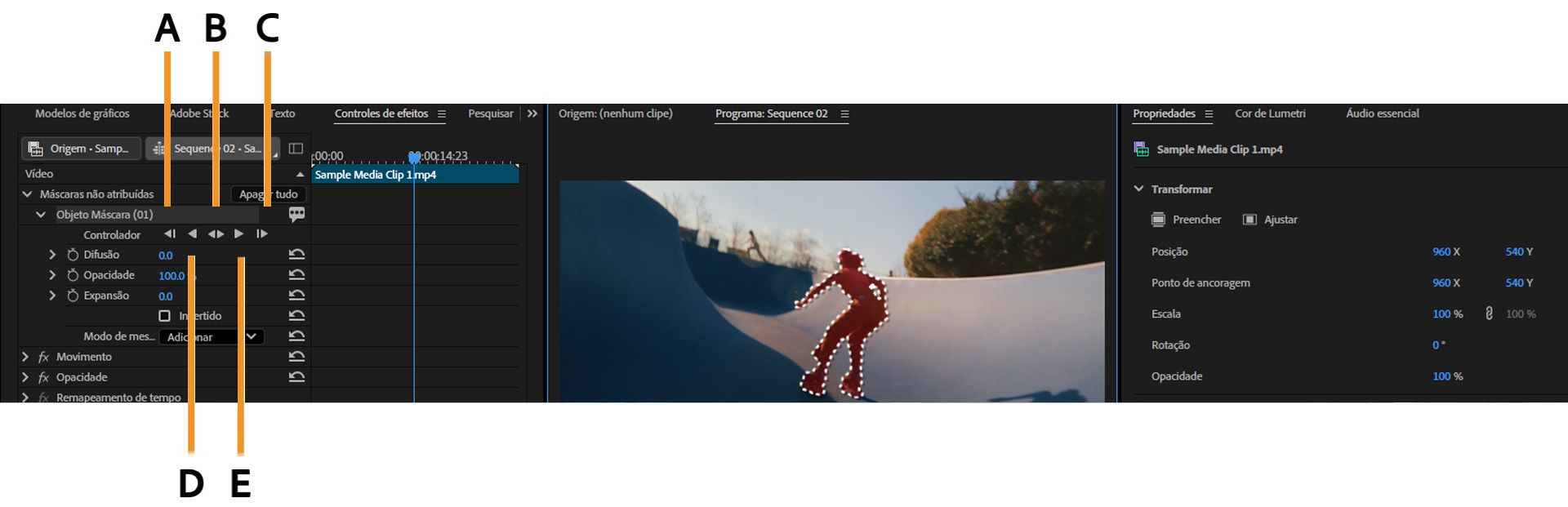Collapse the Vídeo section arrow
The height and width of the screenshot is (507, 1568).
coord(300,174)
